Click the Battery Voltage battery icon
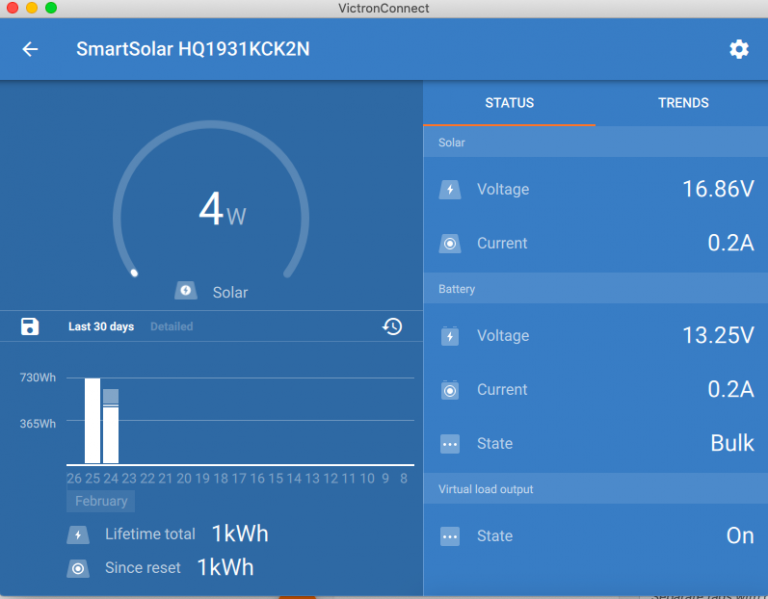 click(x=450, y=336)
